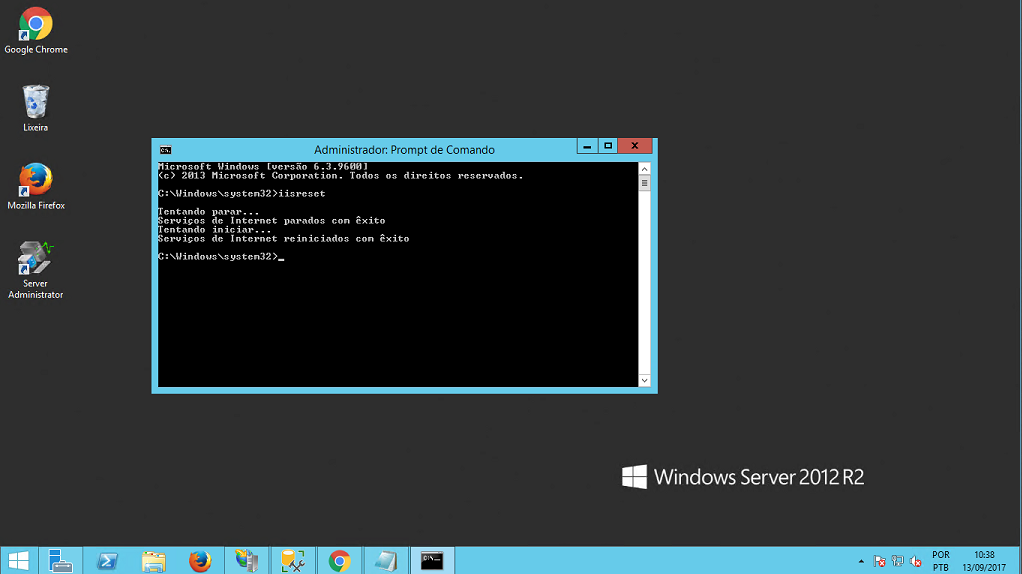Image resolution: width=1022 pixels, height=574 pixels.
Task: Open the Action Center flag icon
Action: (x=879, y=561)
